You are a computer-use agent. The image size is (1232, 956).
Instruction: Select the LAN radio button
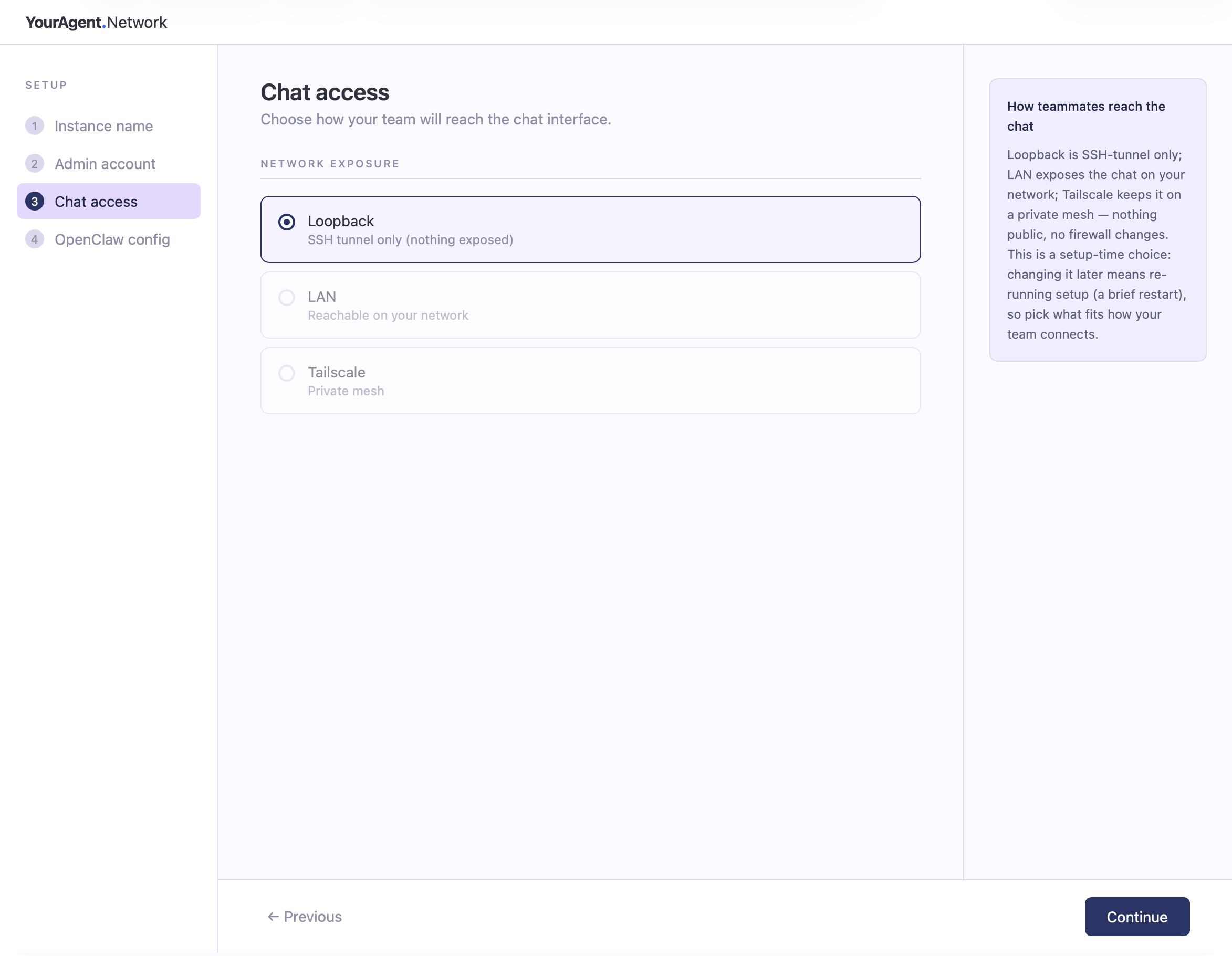[x=287, y=297]
